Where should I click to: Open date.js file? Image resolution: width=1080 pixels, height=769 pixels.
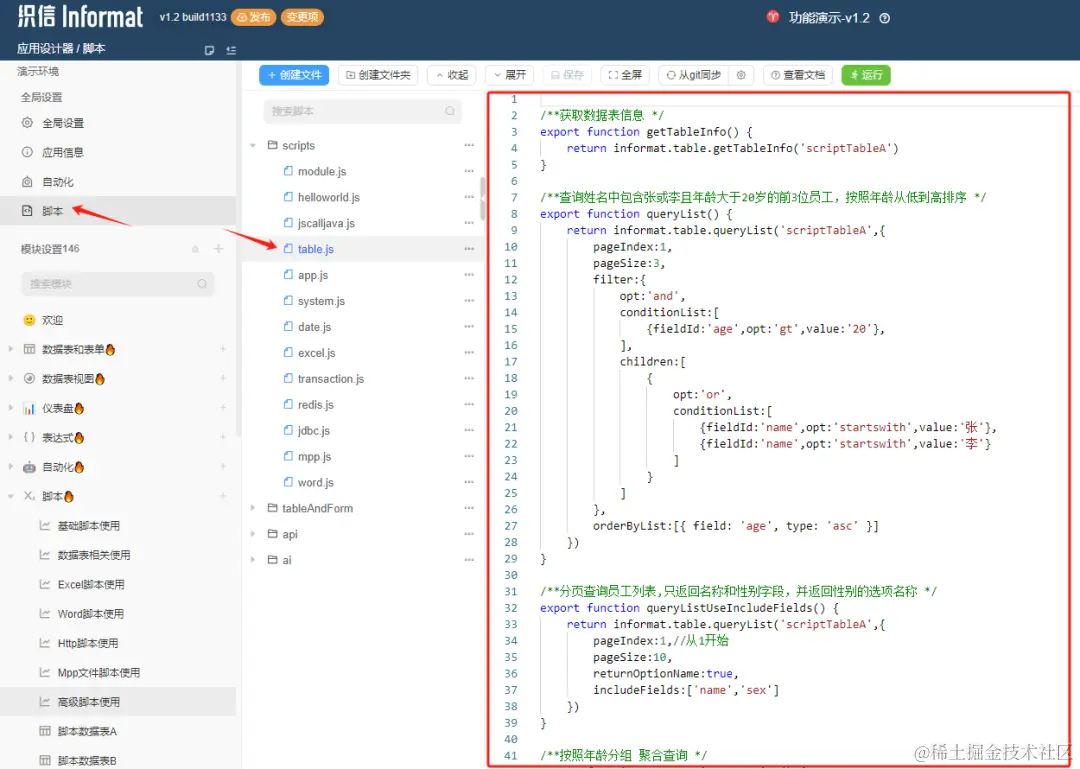(x=314, y=327)
